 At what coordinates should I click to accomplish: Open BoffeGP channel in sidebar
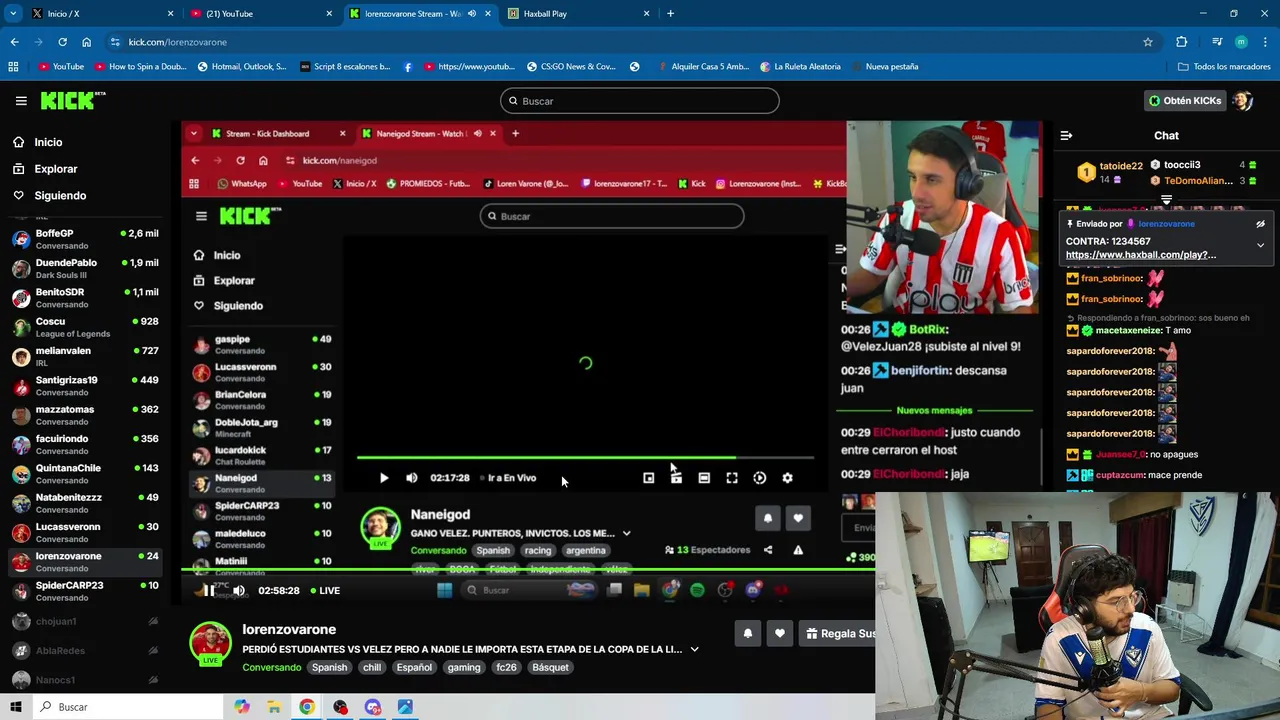[x=85, y=239]
